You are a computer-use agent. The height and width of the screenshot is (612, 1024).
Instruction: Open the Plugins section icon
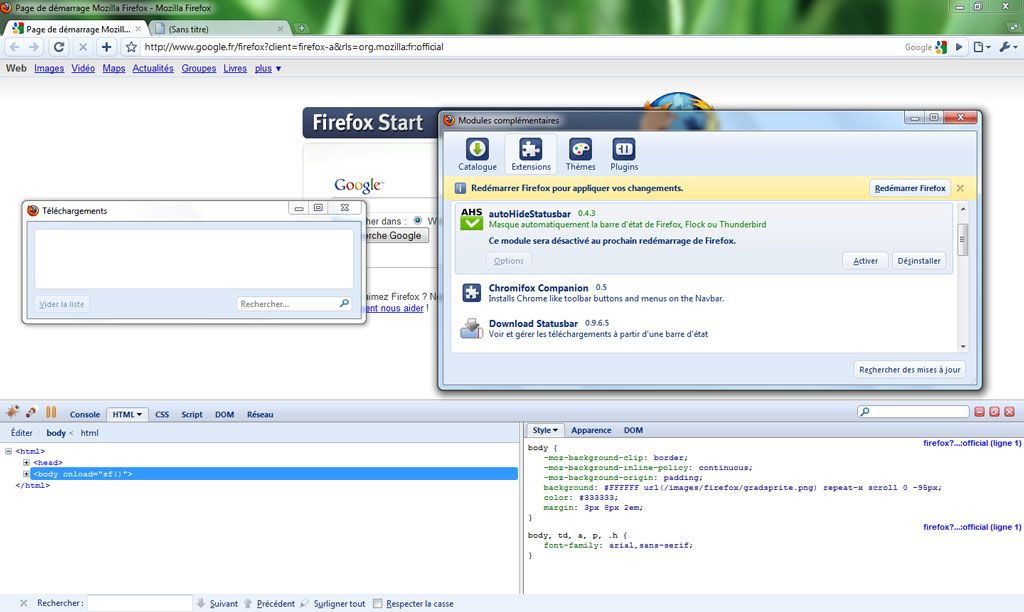(x=623, y=154)
